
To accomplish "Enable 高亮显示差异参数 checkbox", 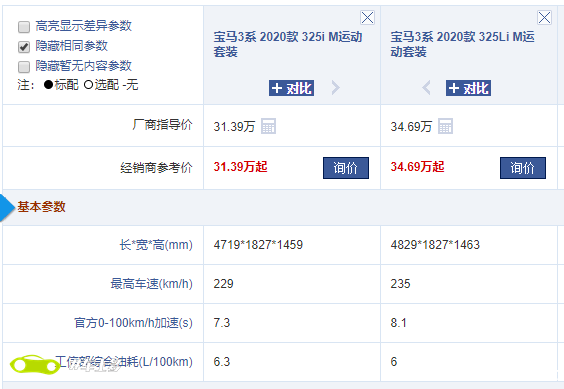I will [x=24, y=27].
